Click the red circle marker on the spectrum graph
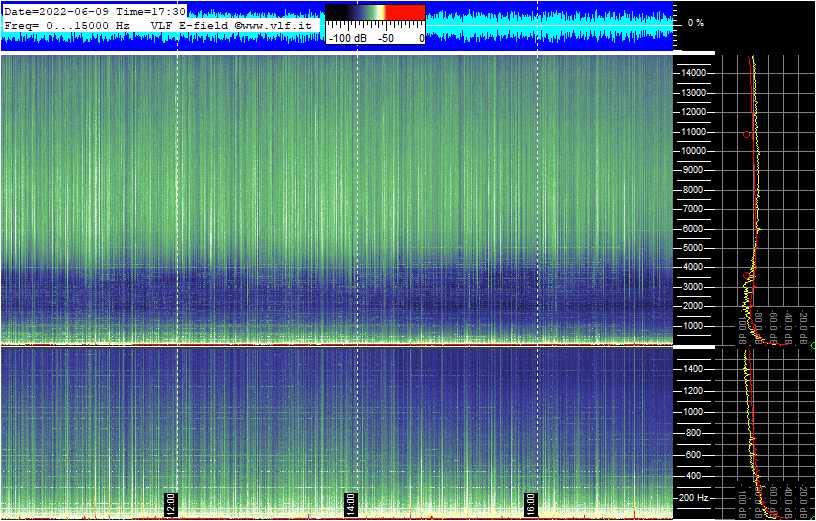816x521 pixels. pos(746,134)
